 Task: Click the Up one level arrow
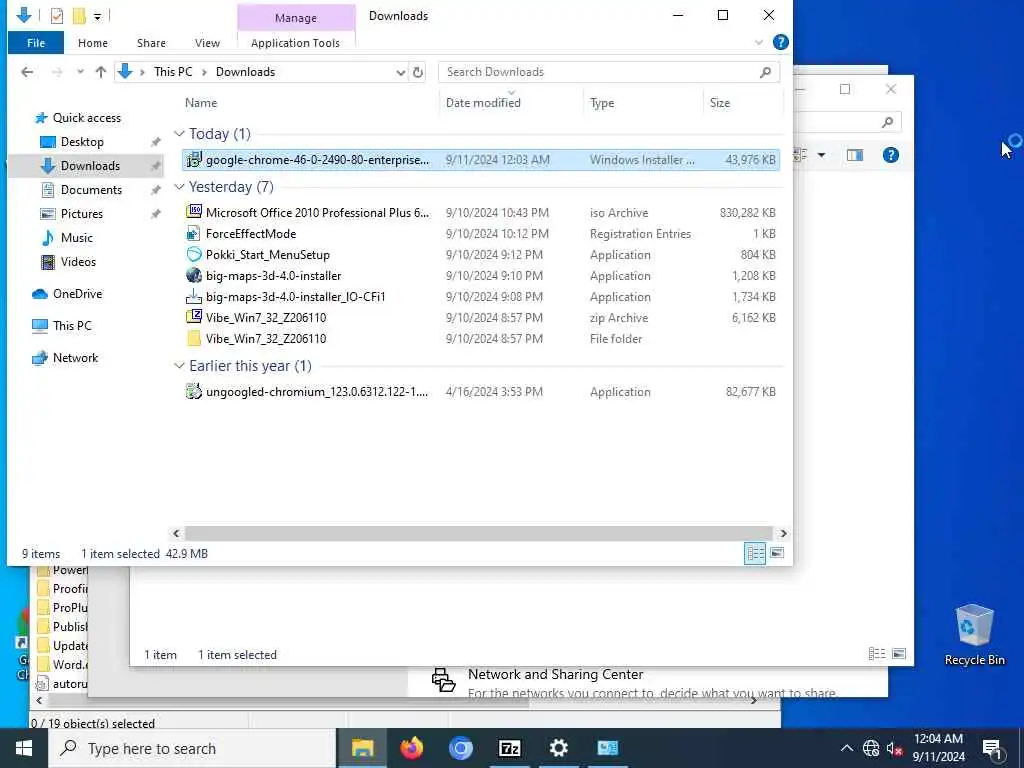(101, 72)
